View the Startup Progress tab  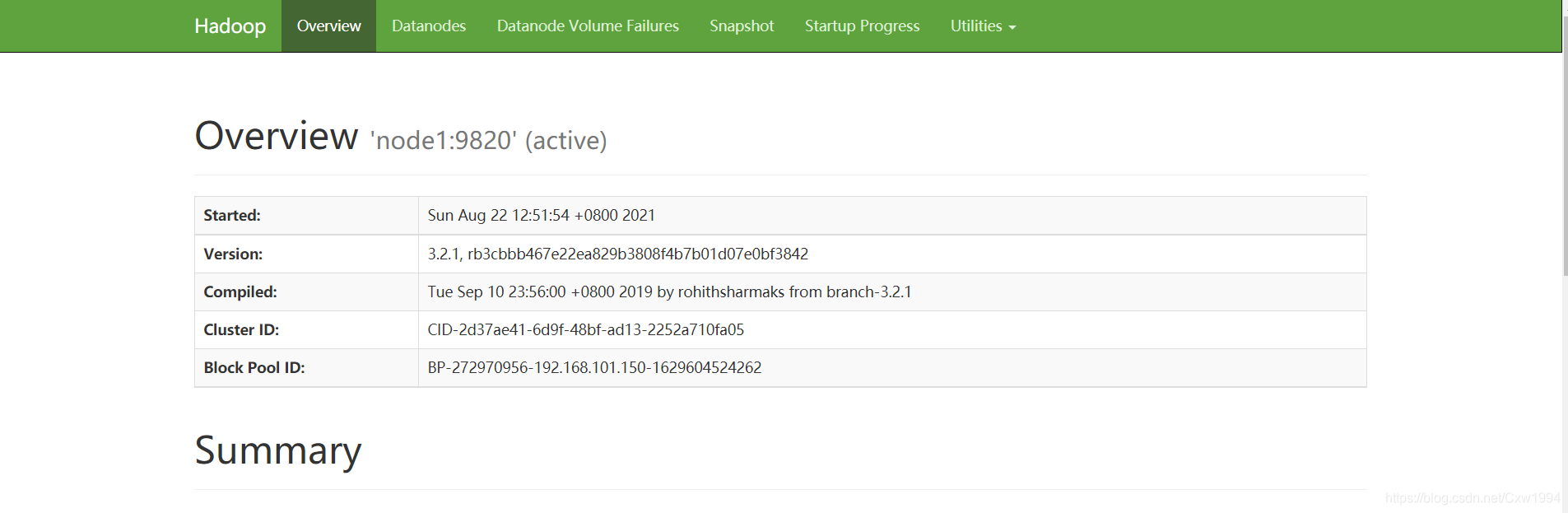coord(862,26)
